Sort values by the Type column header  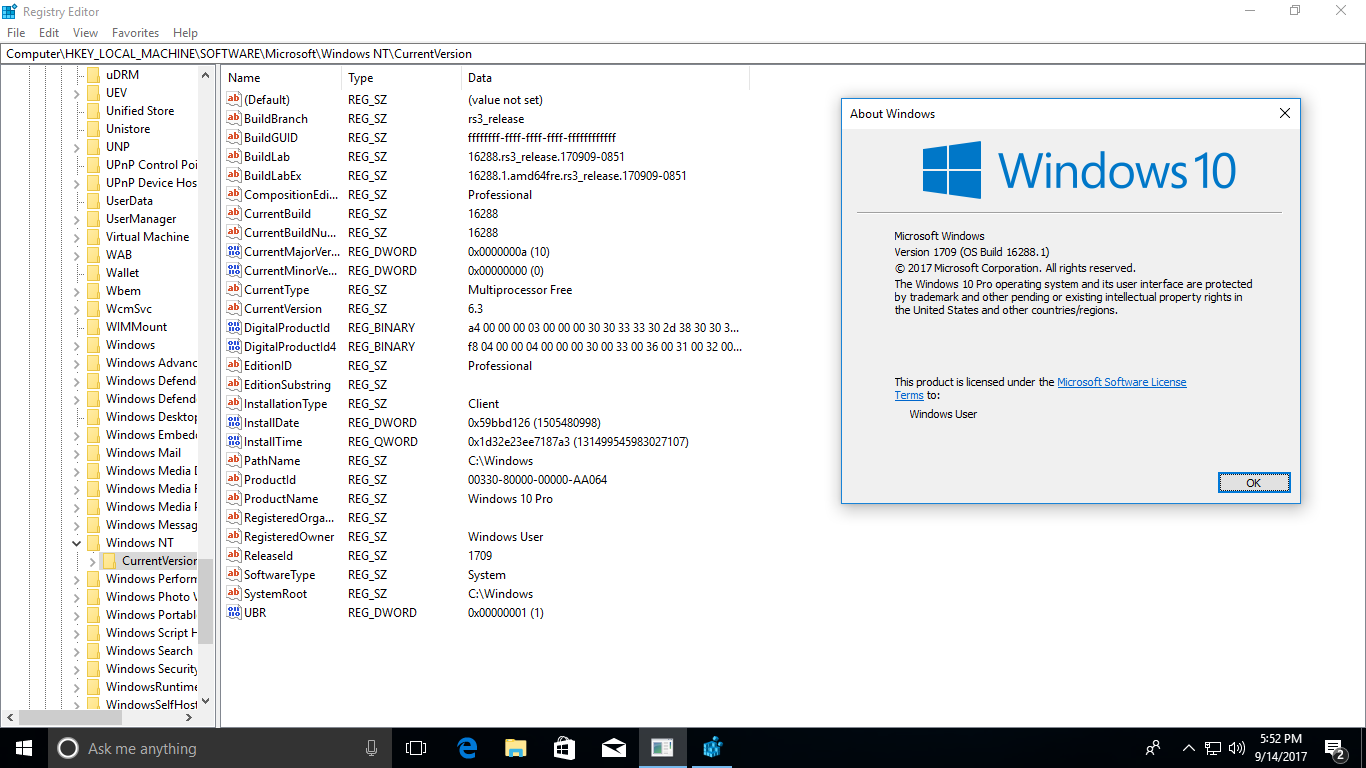[x=402, y=78]
